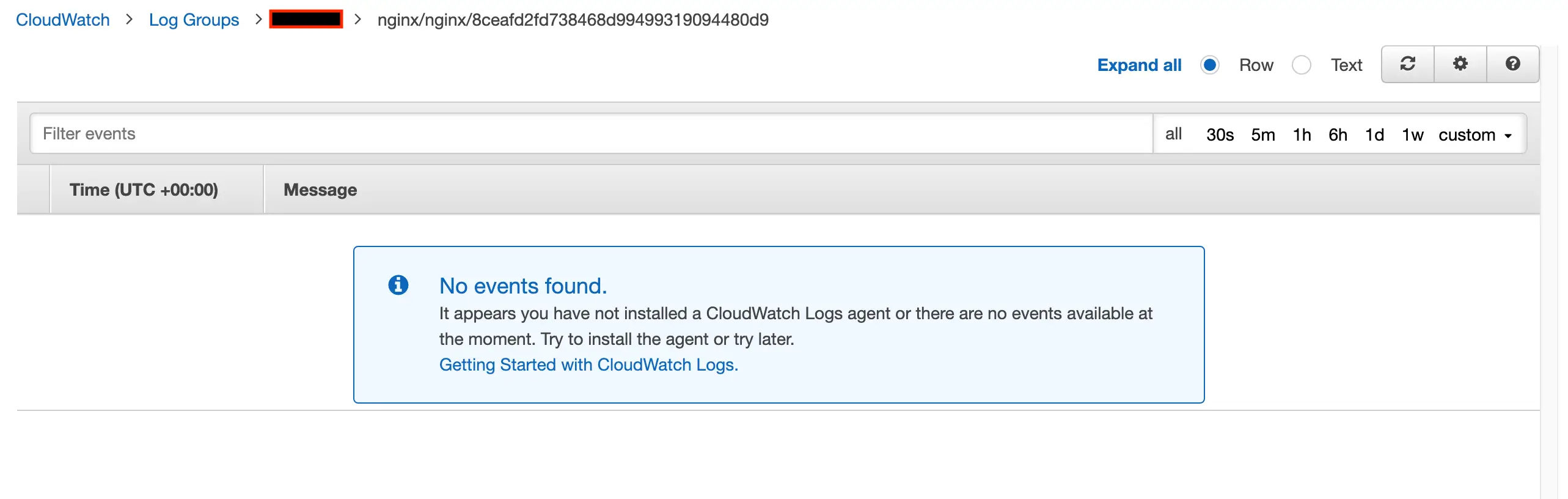Open the log display settings gear
This screenshot has width=1568, height=499.
(1460, 64)
